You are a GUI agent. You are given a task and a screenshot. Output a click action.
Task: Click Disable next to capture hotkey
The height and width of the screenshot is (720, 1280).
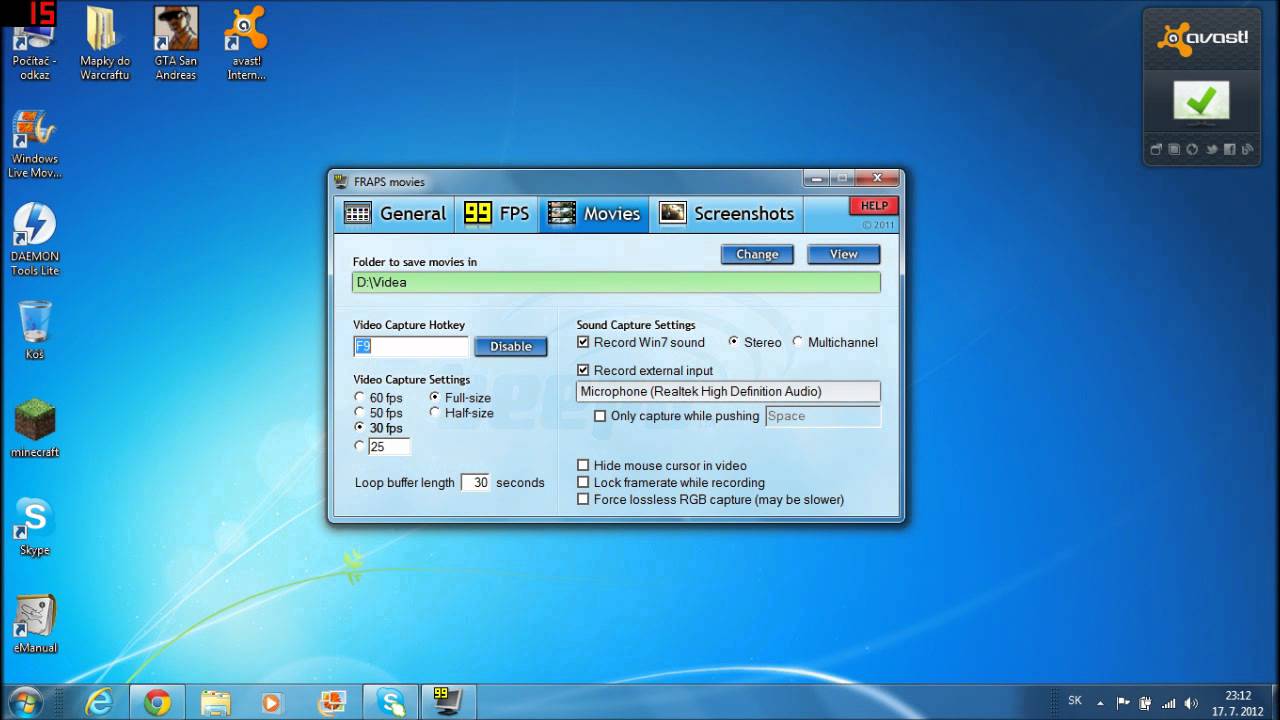click(x=511, y=346)
